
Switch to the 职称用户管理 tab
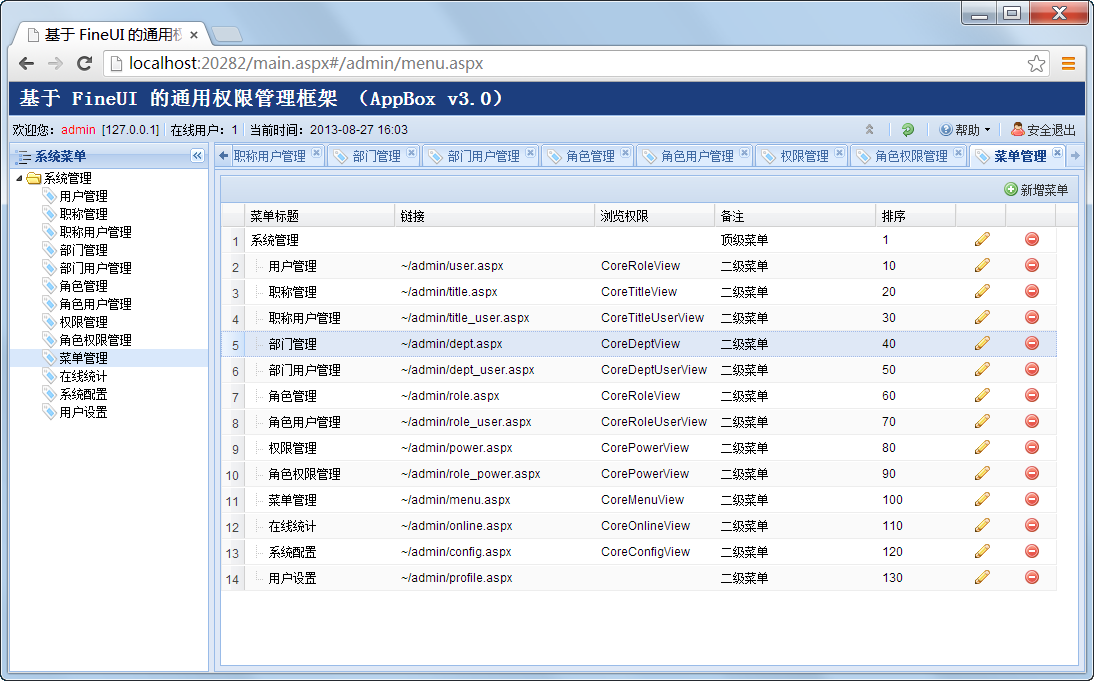(269, 156)
